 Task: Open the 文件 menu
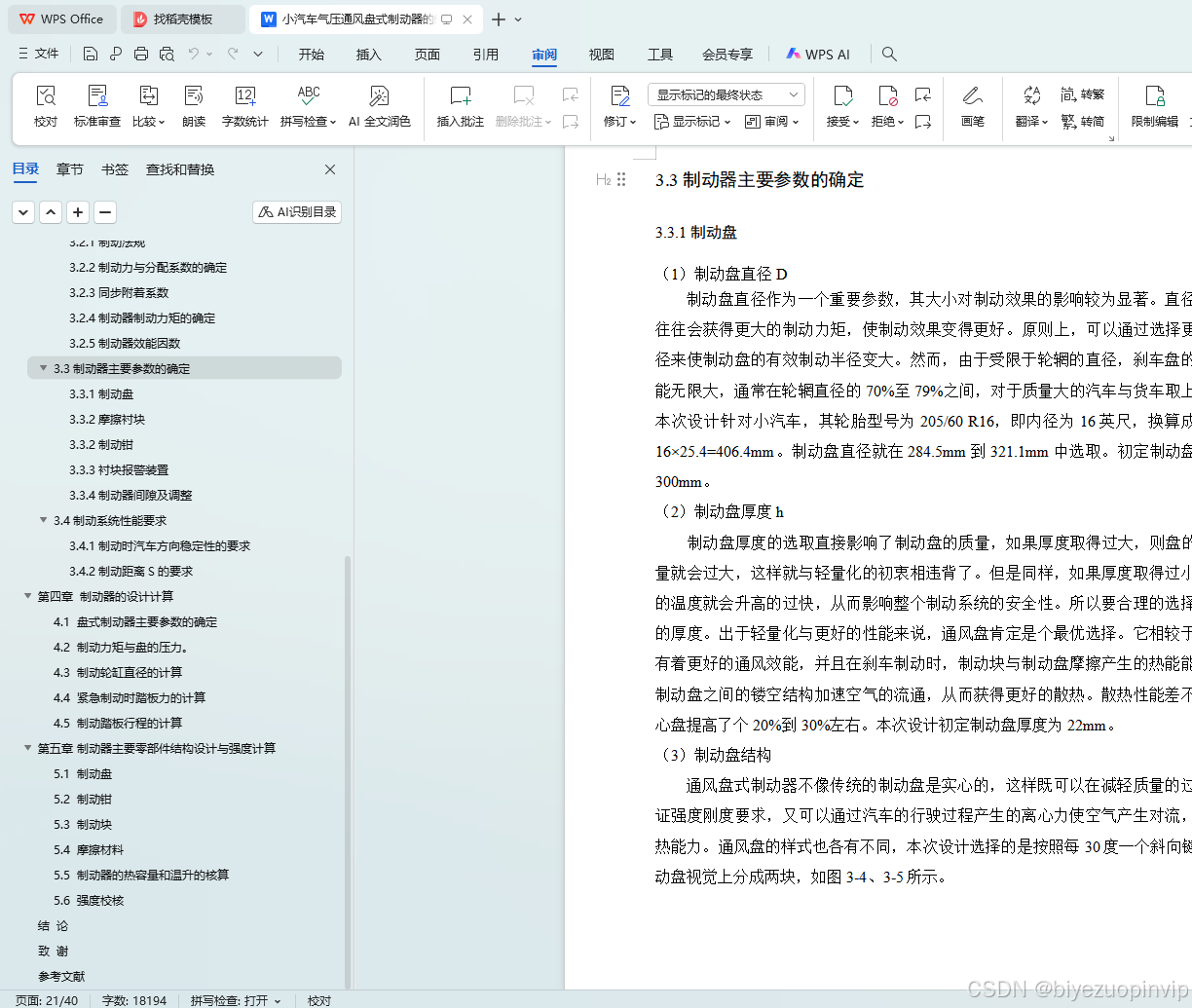pyautogui.click(x=39, y=54)
